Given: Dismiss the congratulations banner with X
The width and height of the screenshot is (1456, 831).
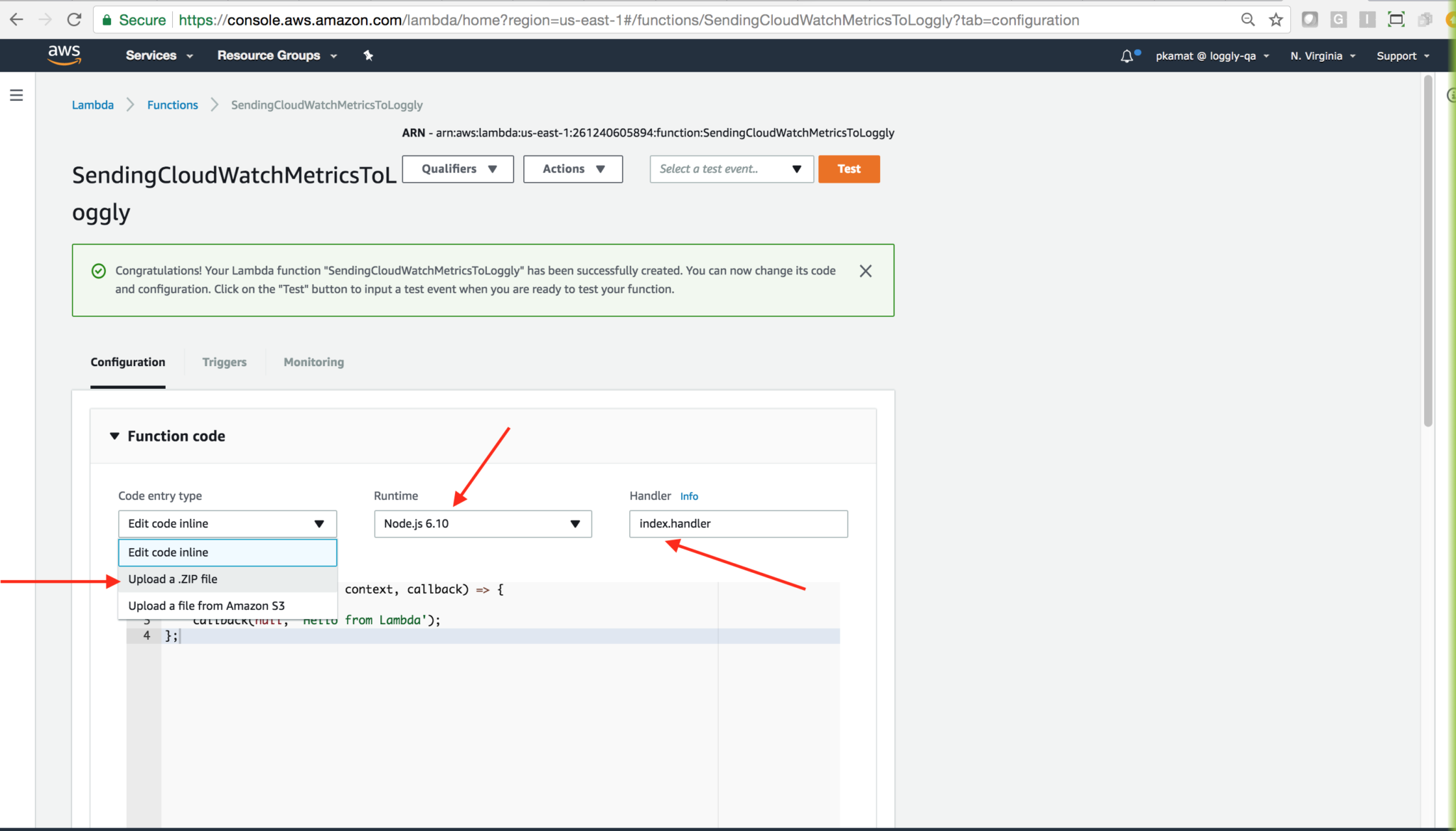Looking at the screenshot, I should coord(865,271).
